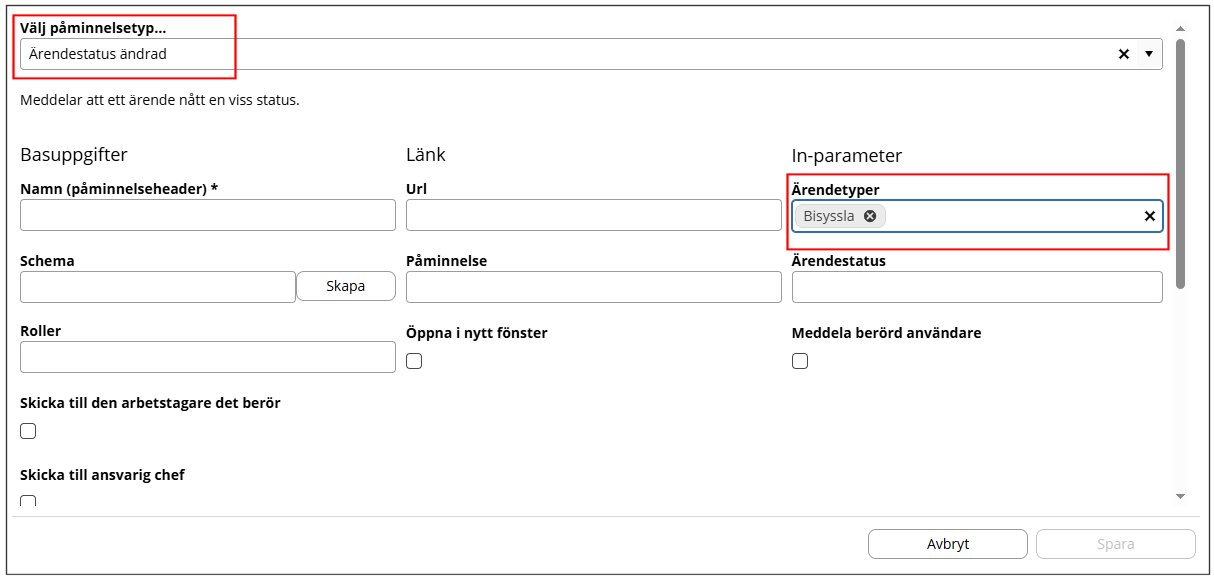
Task: Enable the Öppna i nytt fönster checkbox
Action: [414, 361]
